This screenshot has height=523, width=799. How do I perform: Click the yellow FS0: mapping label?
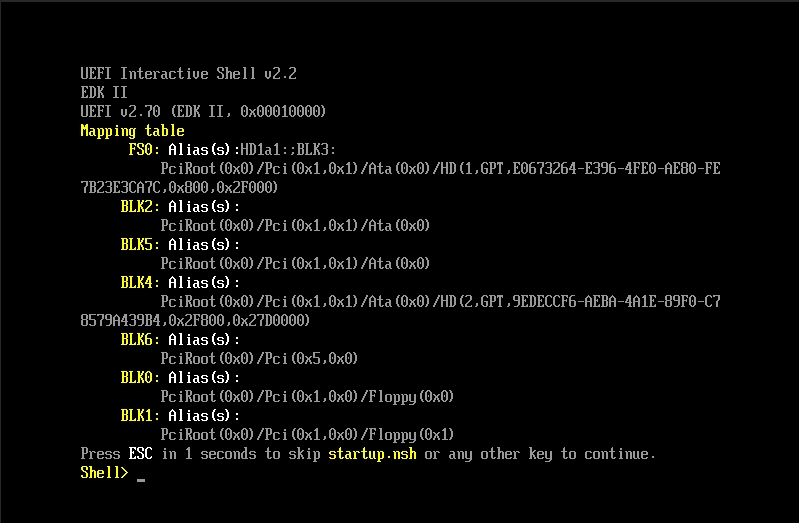[x=144, y=149]
